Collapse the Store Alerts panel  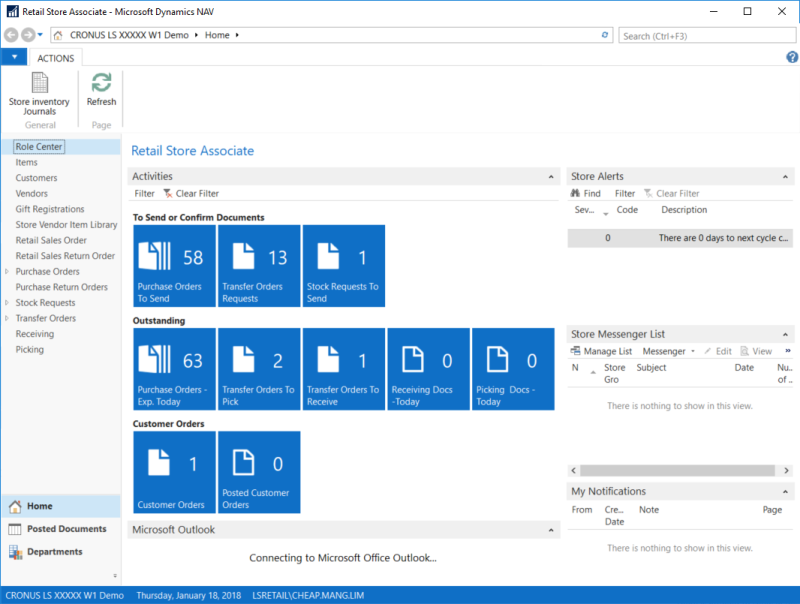pos(787,177)
